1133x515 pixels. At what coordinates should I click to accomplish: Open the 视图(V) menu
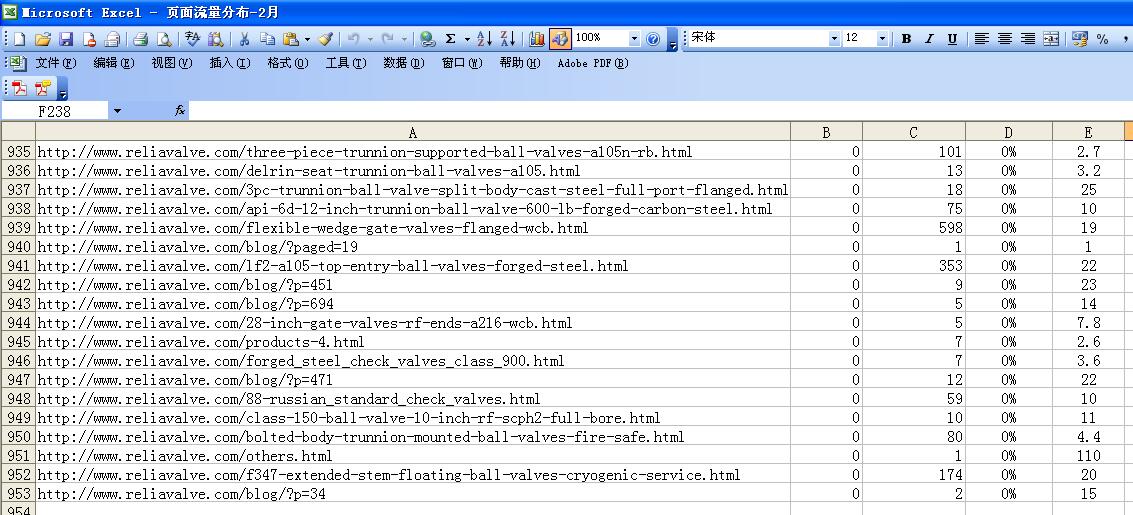(171, 63)
